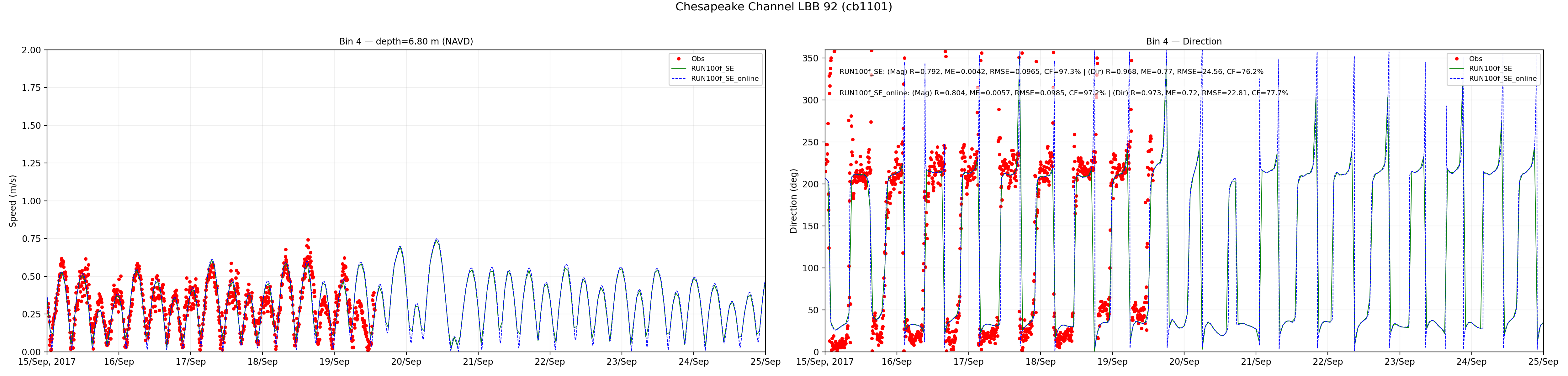
Task: Click the "0.25" speed axis tick label
Action: pyautogui.click(x=31, y=314)
